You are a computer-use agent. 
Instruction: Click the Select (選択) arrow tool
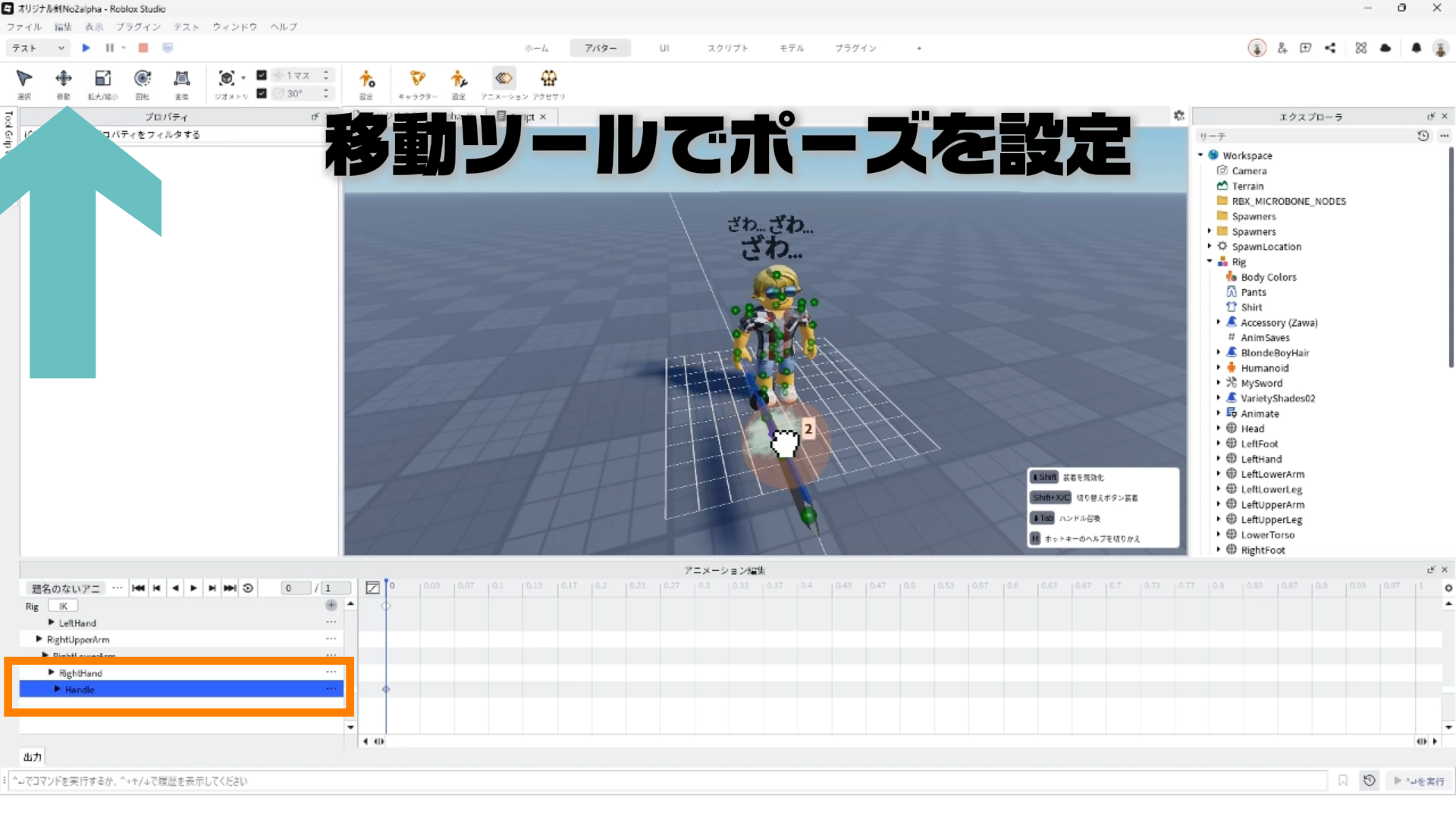point(24,79)
